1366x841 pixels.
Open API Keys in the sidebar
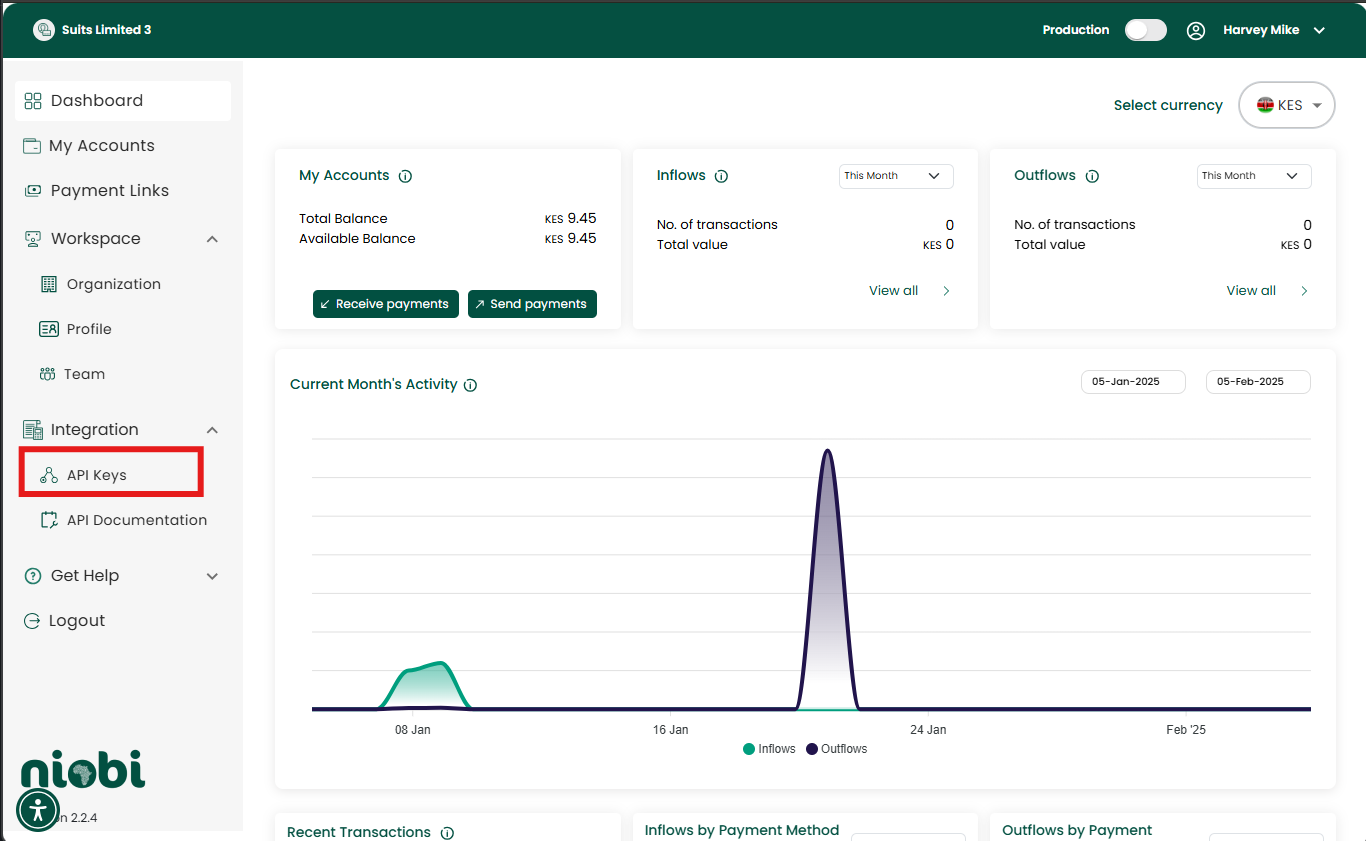click(97, 475)
